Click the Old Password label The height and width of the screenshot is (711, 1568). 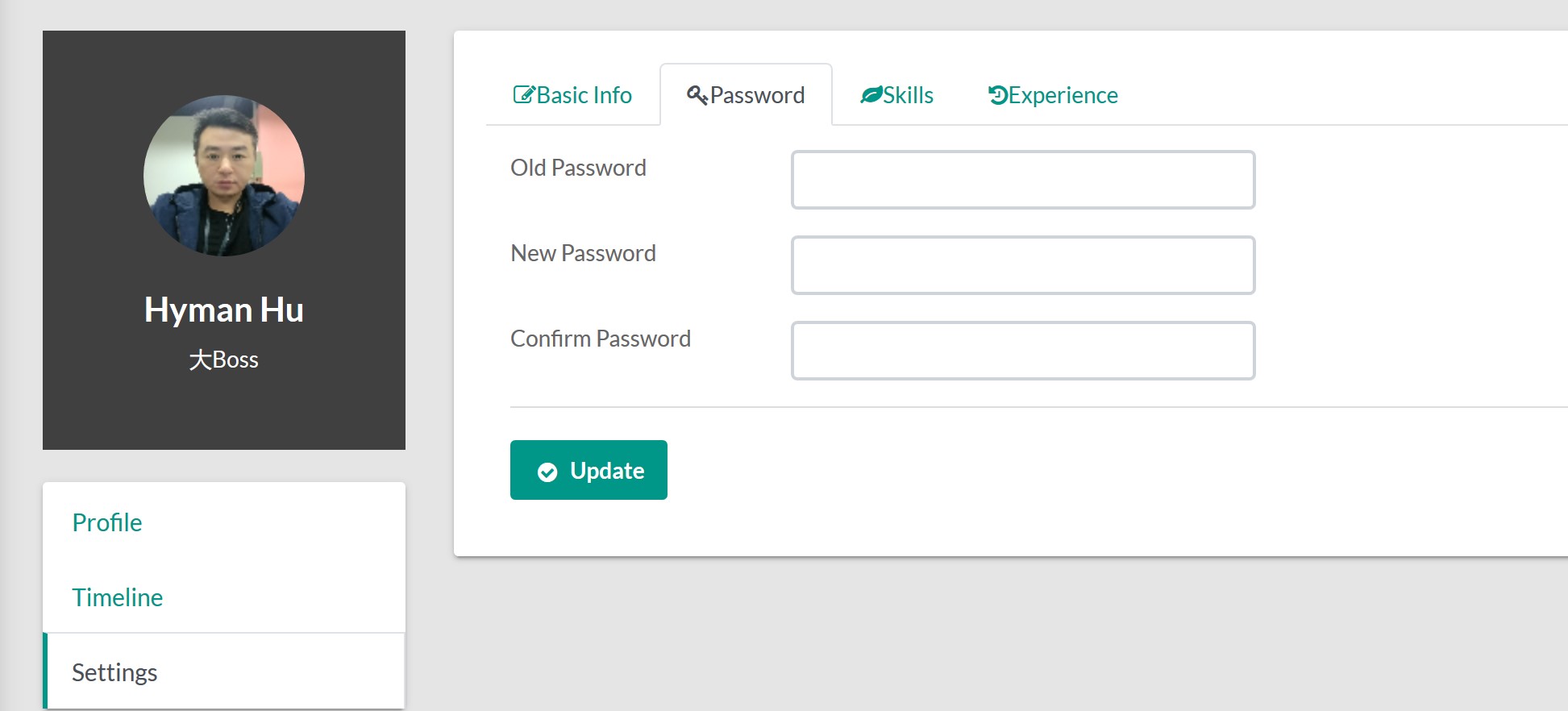[x=578, y=168]
